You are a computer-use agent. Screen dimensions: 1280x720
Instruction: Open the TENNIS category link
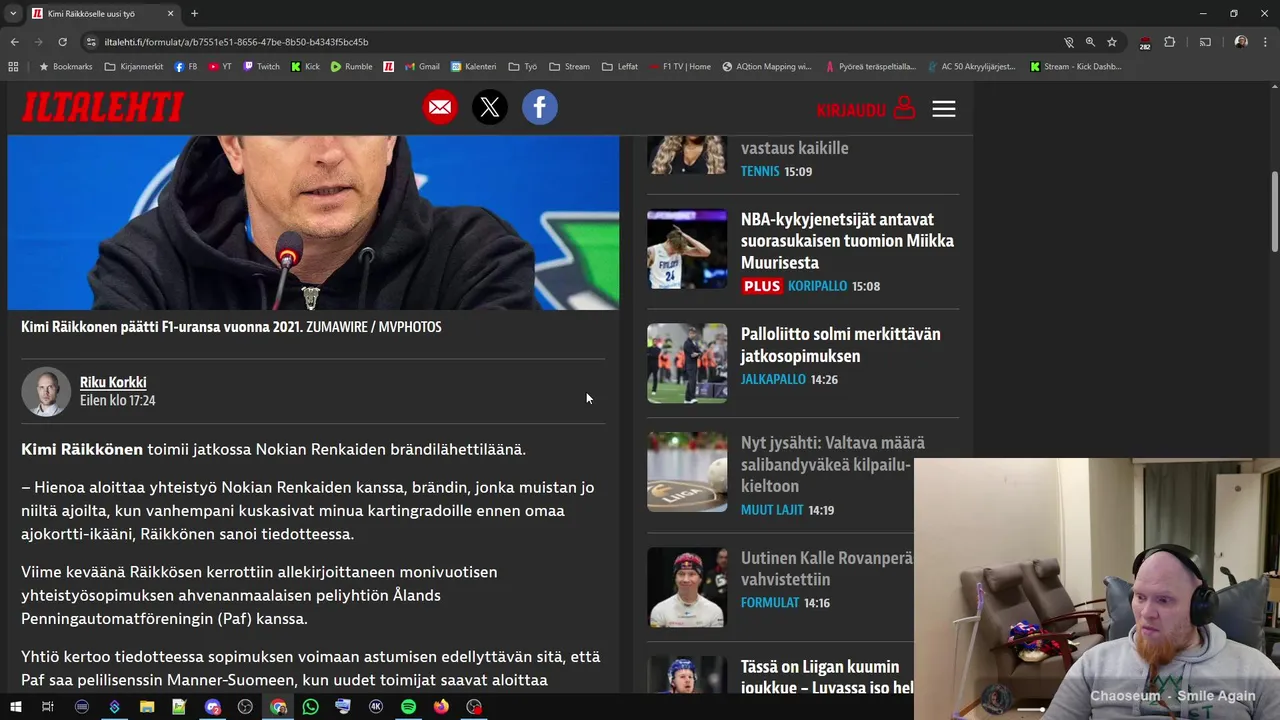point(760,171)
